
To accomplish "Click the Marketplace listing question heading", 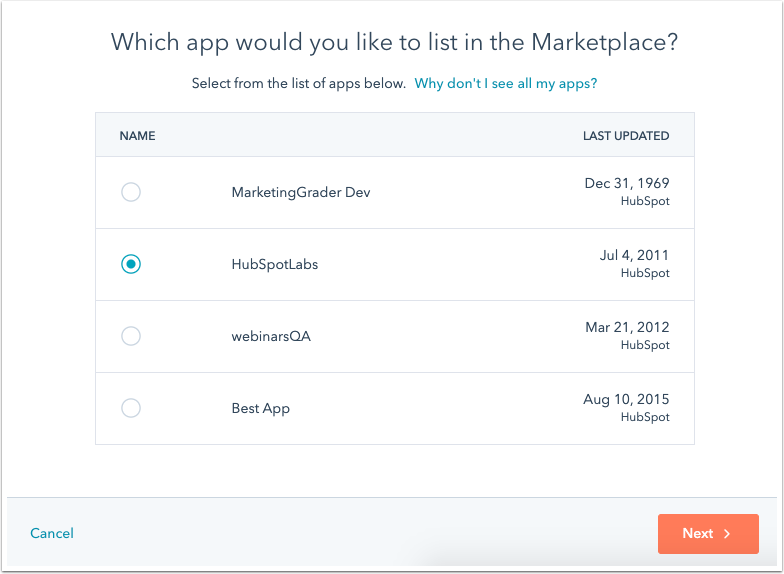I will pos(395,42).
